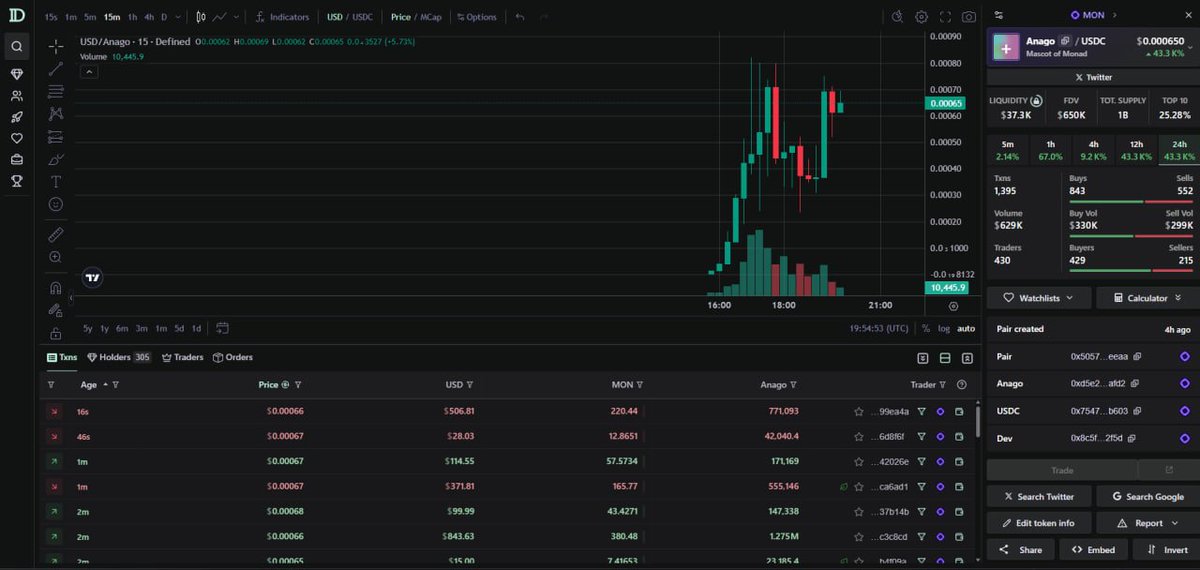Select the trend line drawing tool
The image size is (1200, 570).
point(56,69)
